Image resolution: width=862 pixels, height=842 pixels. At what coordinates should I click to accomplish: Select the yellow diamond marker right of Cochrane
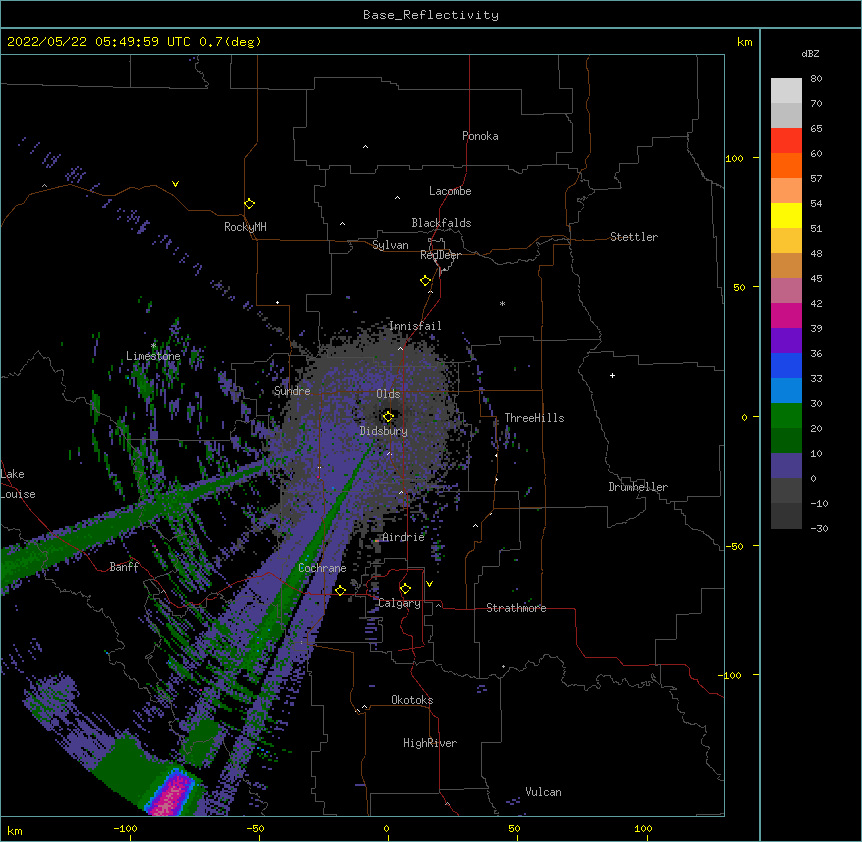click(x=340, y=590)
